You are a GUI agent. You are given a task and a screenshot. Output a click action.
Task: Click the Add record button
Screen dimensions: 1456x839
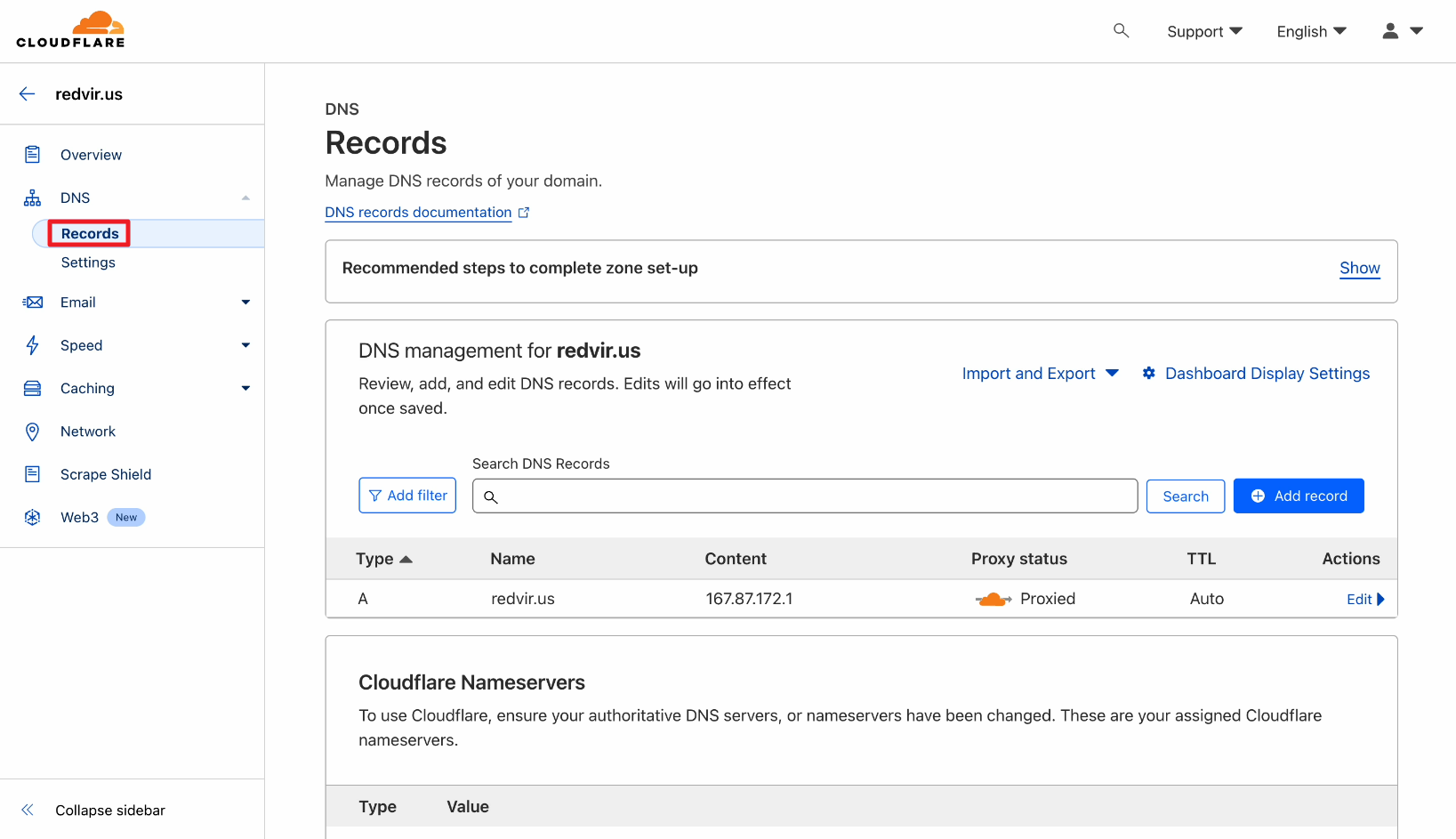tap(1298, 496)
